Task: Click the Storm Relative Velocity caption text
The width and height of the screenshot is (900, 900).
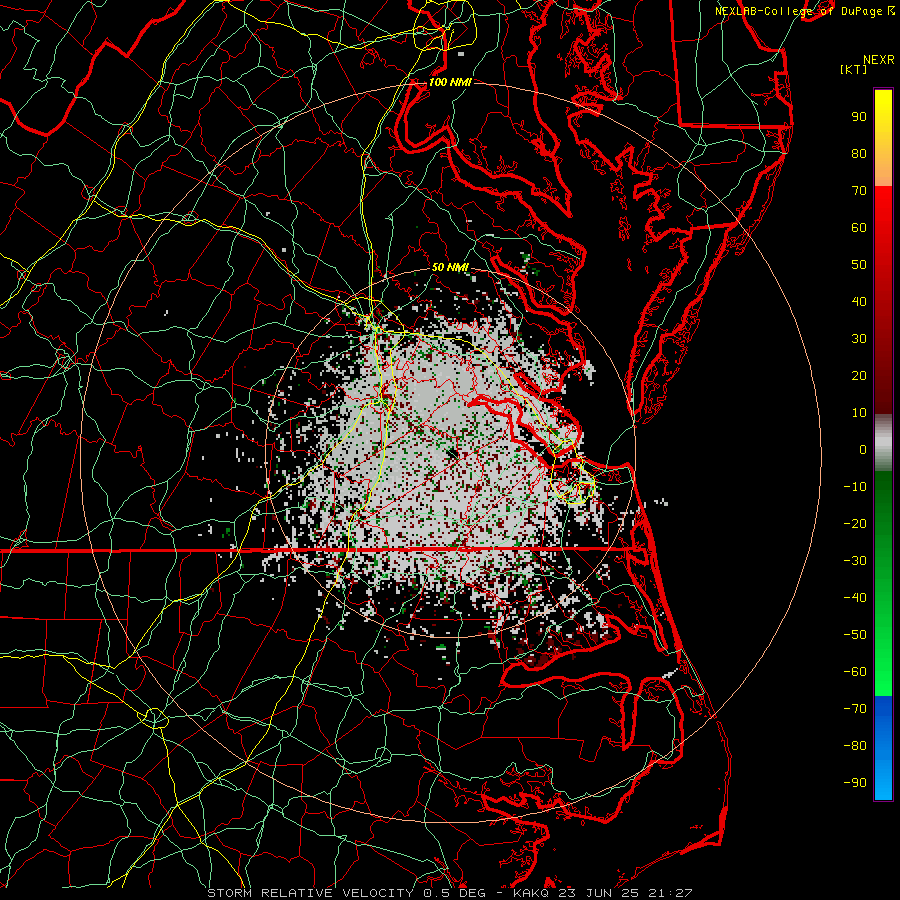Action: click(449, 893)
